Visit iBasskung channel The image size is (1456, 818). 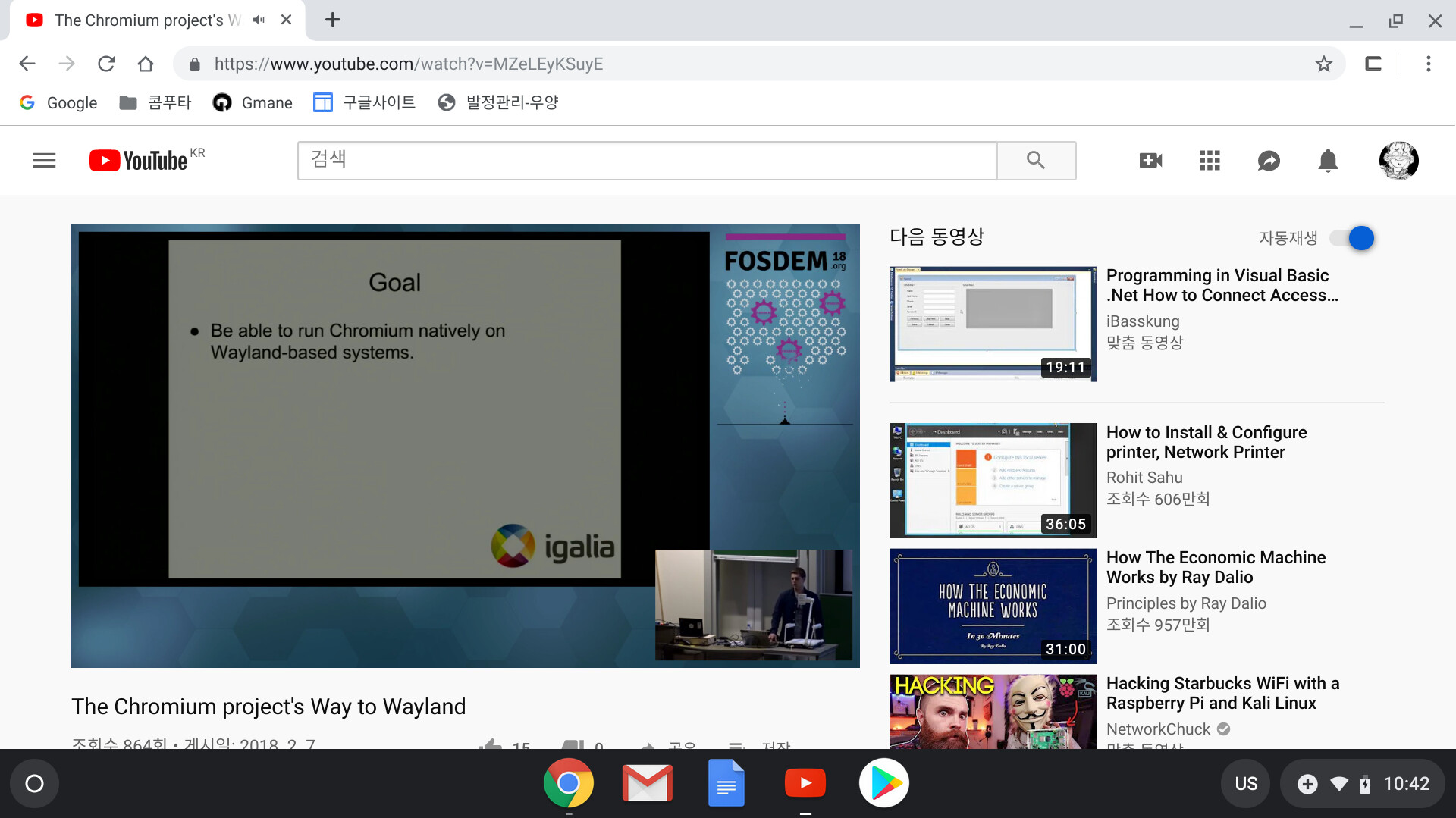(x=1143, y=321)
